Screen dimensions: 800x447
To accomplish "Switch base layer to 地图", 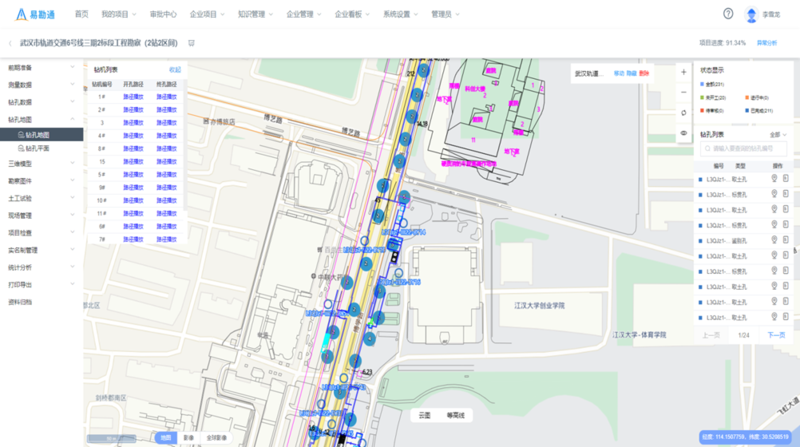I will (166, 437).
